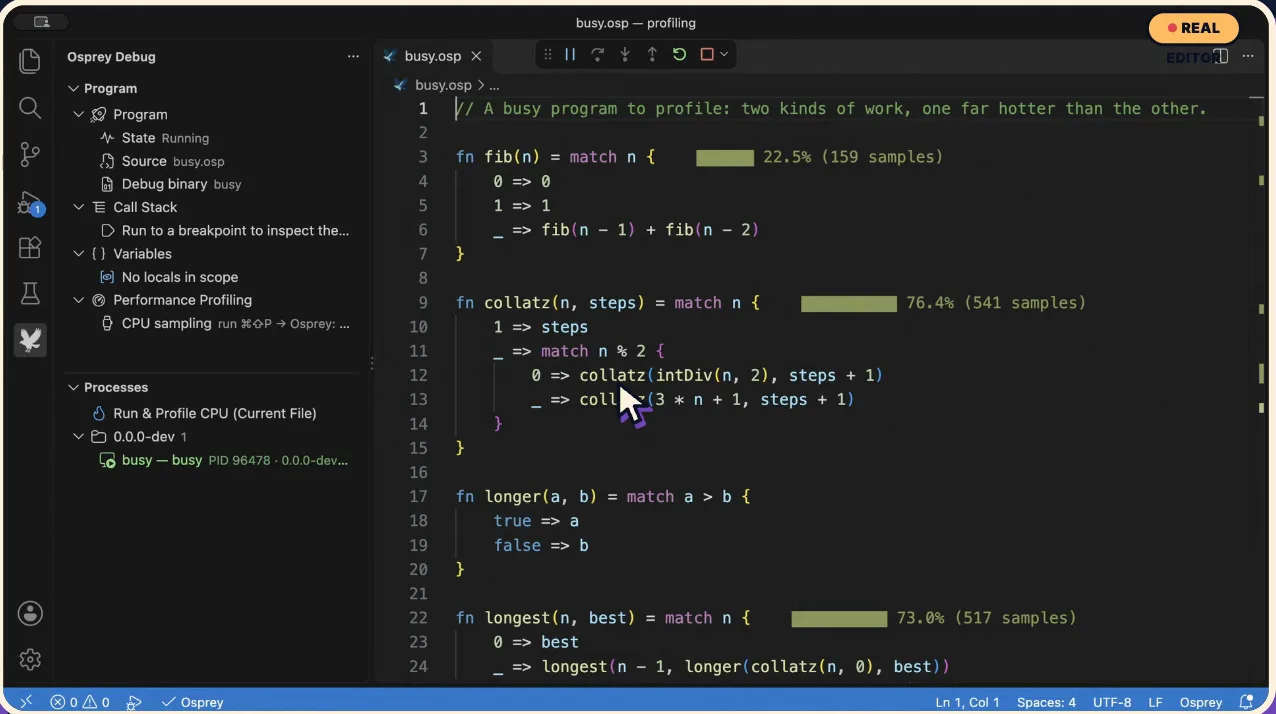Click Step Out in debug toolbar
The height and width of the screenshot is (714, 1276).
pyautogui.click(x=652, y=55)
